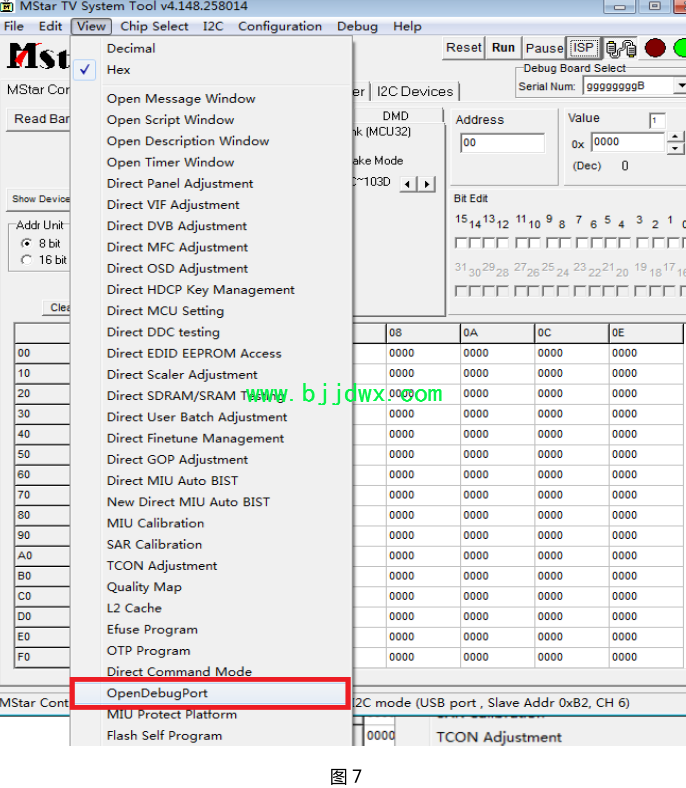Click the debug board connection icon
Viewport: 686px width, 788px height.
point(621,48)
